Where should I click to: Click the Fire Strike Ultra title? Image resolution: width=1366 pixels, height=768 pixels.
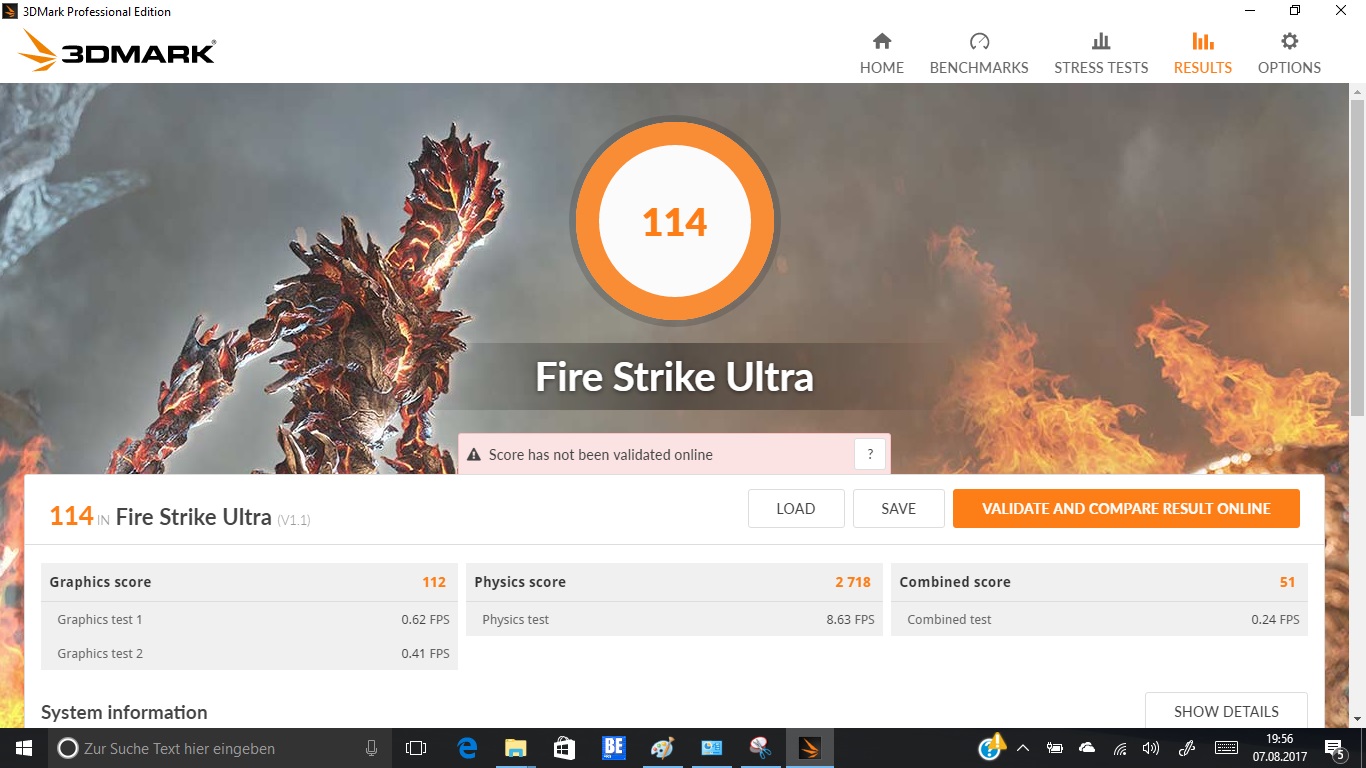click(x=674, y=377)
